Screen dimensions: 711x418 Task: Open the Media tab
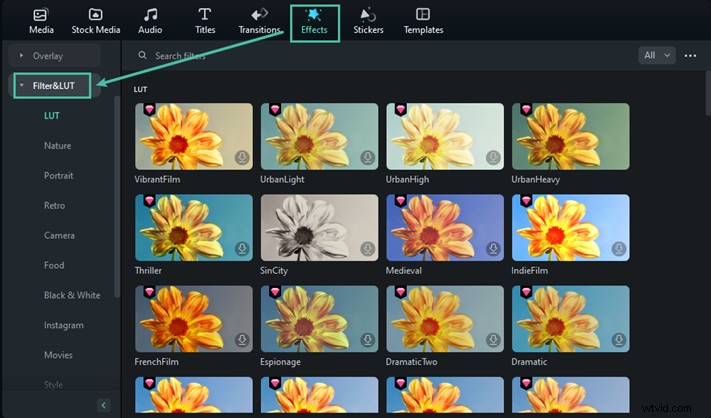pyautogui.click(x=41, y=22)
